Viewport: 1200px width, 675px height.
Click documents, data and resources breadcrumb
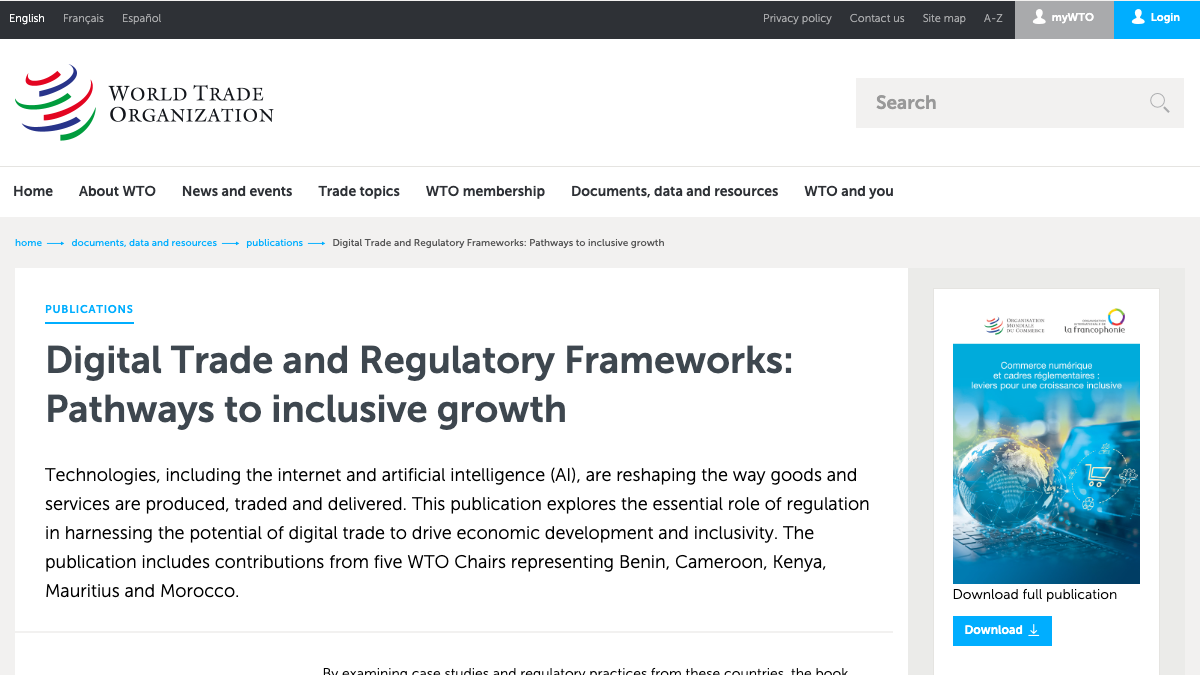[144, 243]
